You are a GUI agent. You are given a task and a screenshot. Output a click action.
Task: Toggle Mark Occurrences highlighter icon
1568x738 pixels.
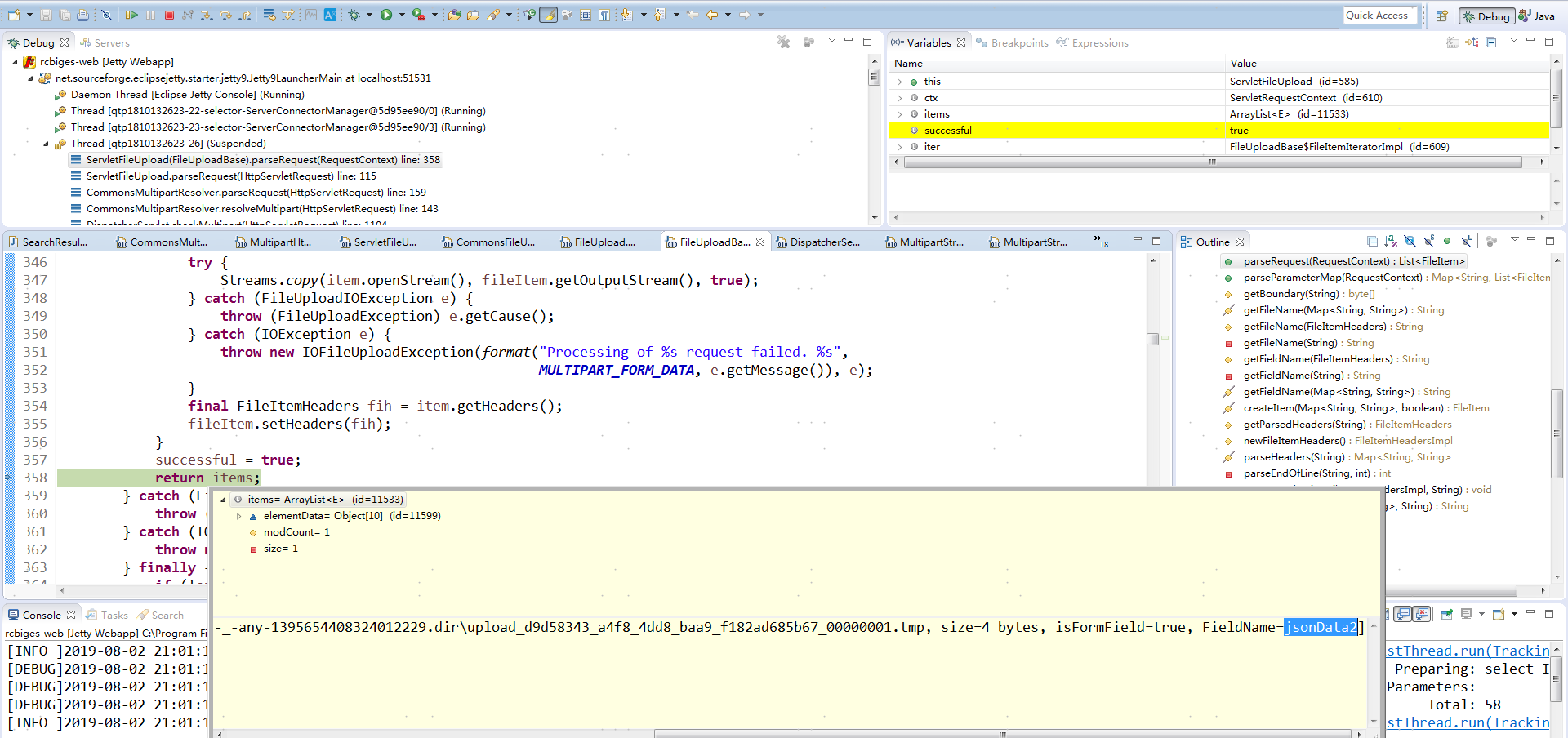point(549,15)
